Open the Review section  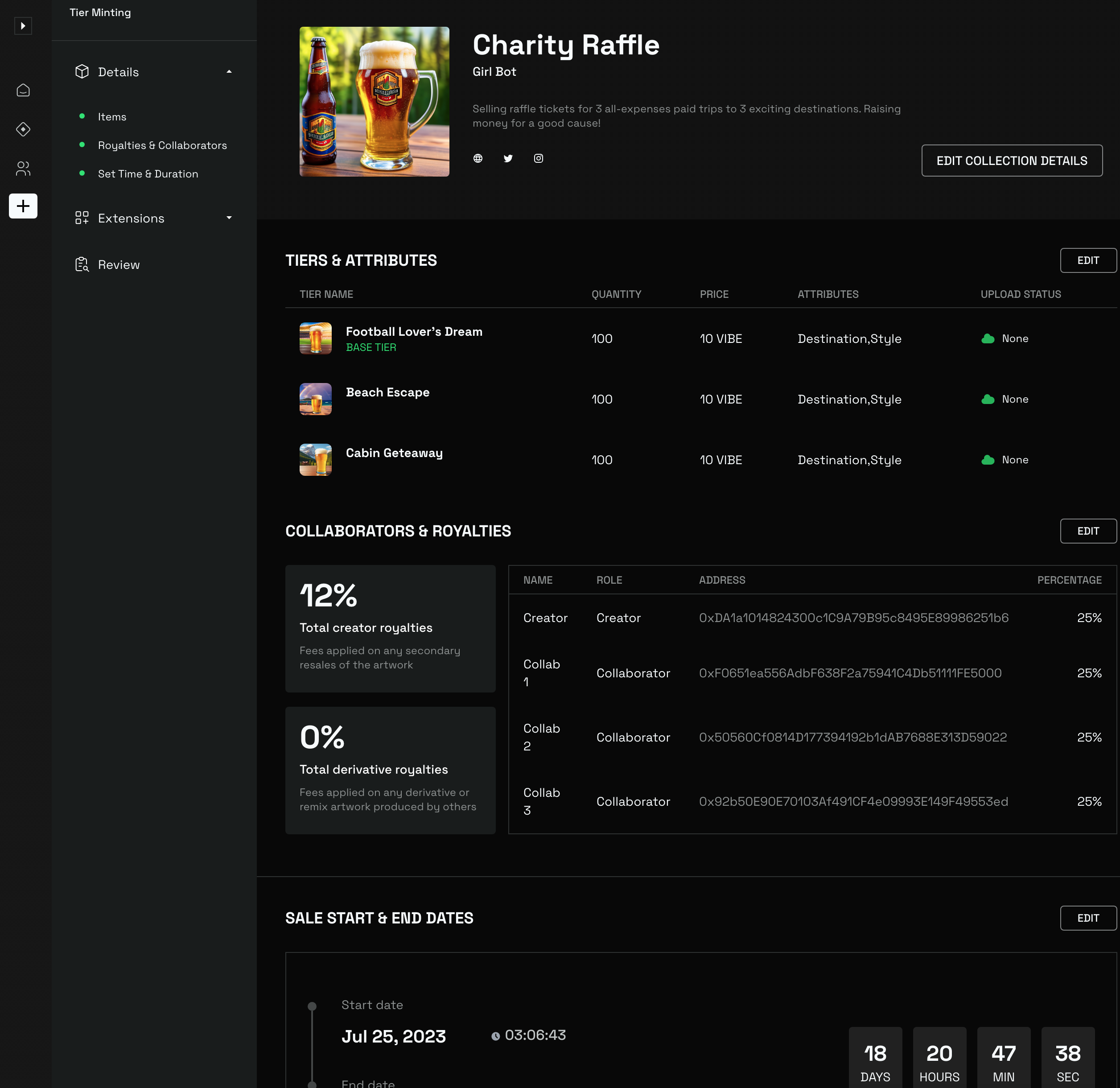[x=118, y=264]
